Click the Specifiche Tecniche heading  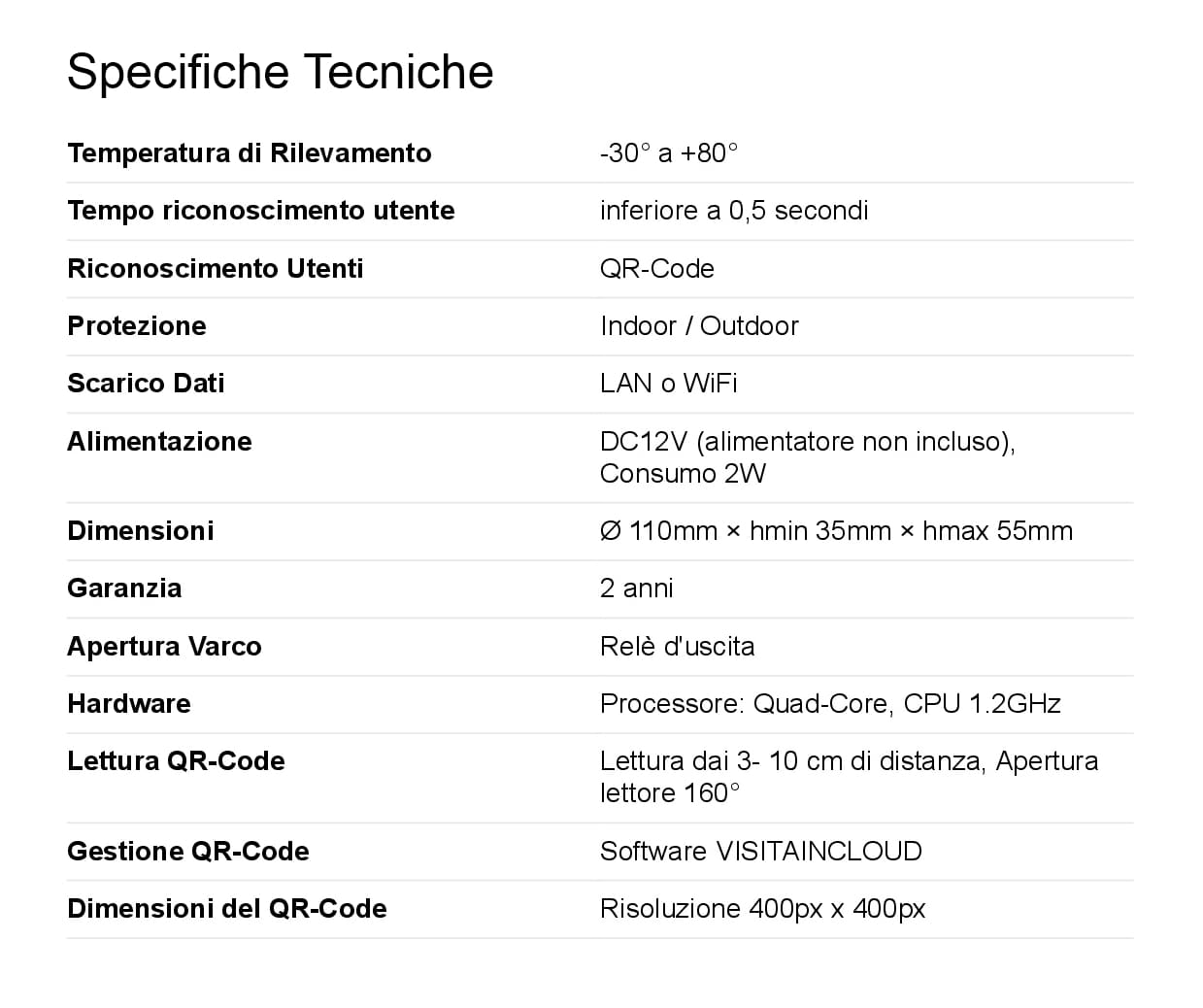(280, 72)
